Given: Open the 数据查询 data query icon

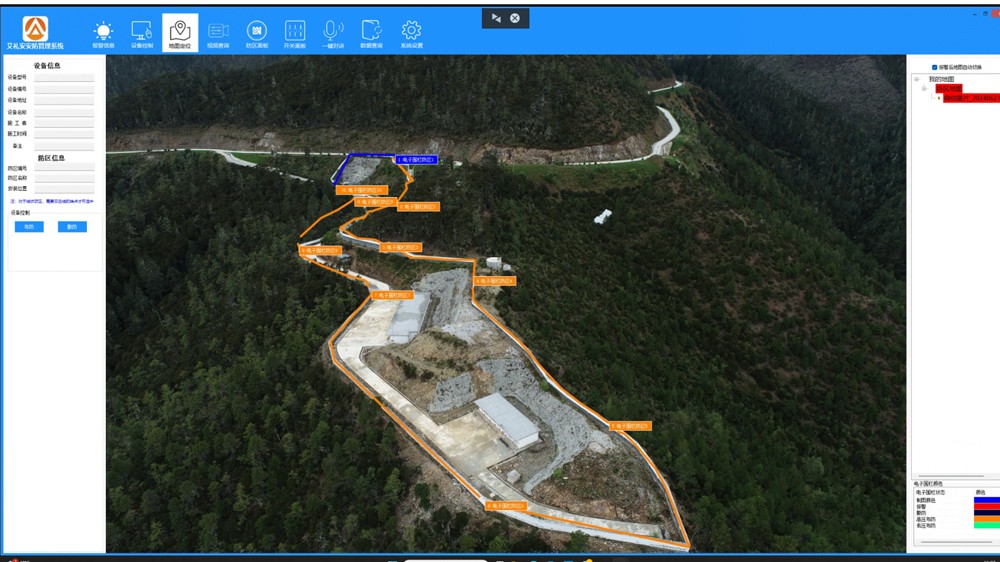Looking at the screenshot, I should pyautogui.click(x=372, y=34).
